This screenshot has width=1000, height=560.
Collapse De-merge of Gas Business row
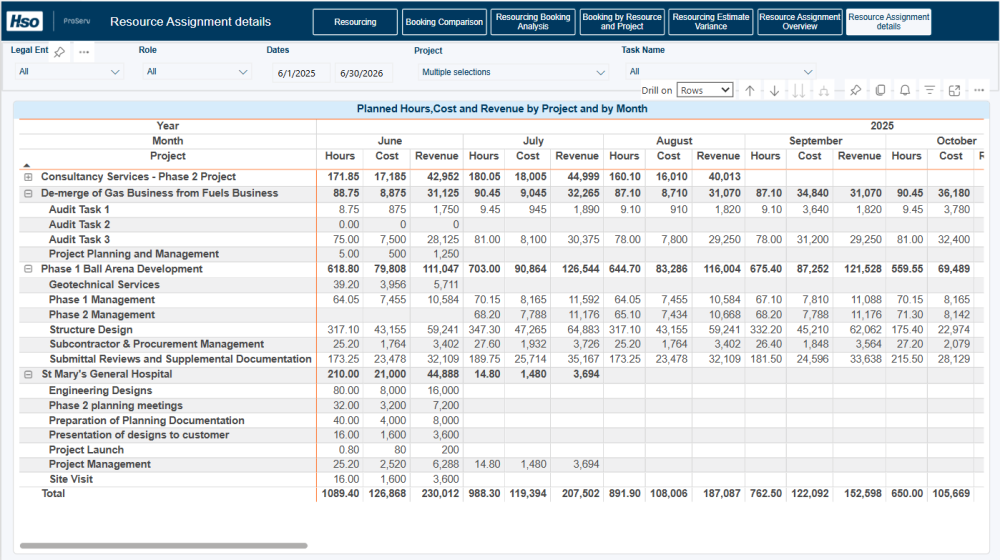(28, 193)
